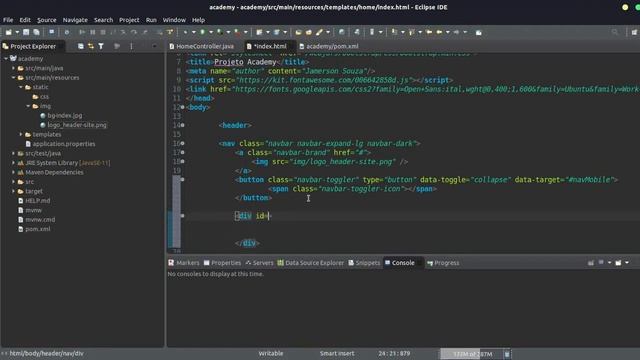This screenshot has width=640, height=360.
Task: Click the heap status memory bar
Action: coord(471,354)
